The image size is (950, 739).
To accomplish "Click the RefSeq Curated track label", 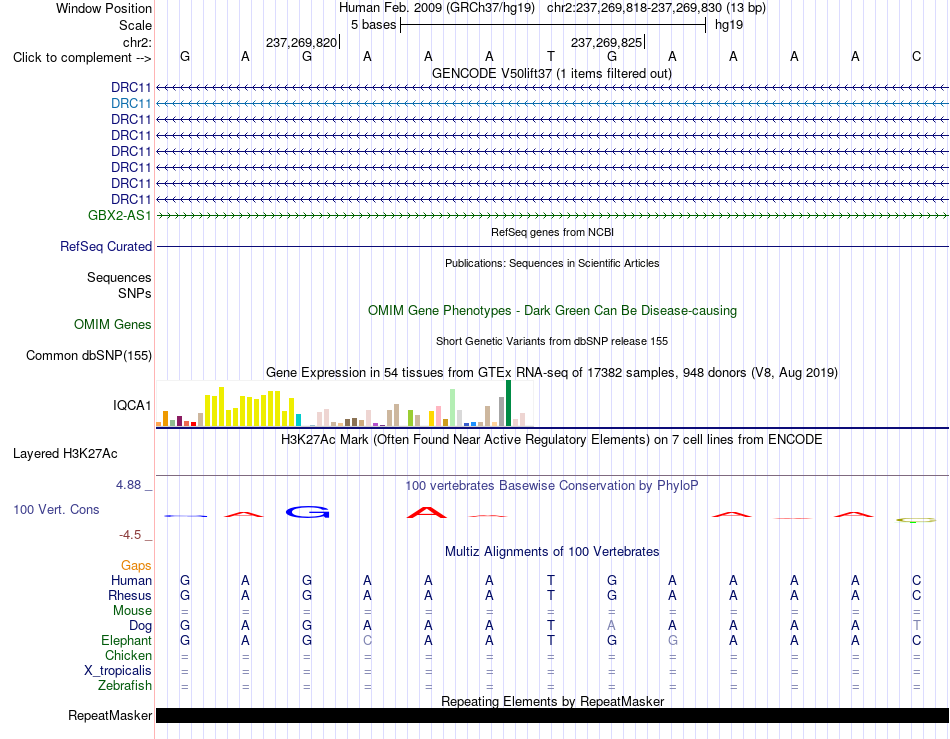I will pyautogui.click(x=106, y=247).
